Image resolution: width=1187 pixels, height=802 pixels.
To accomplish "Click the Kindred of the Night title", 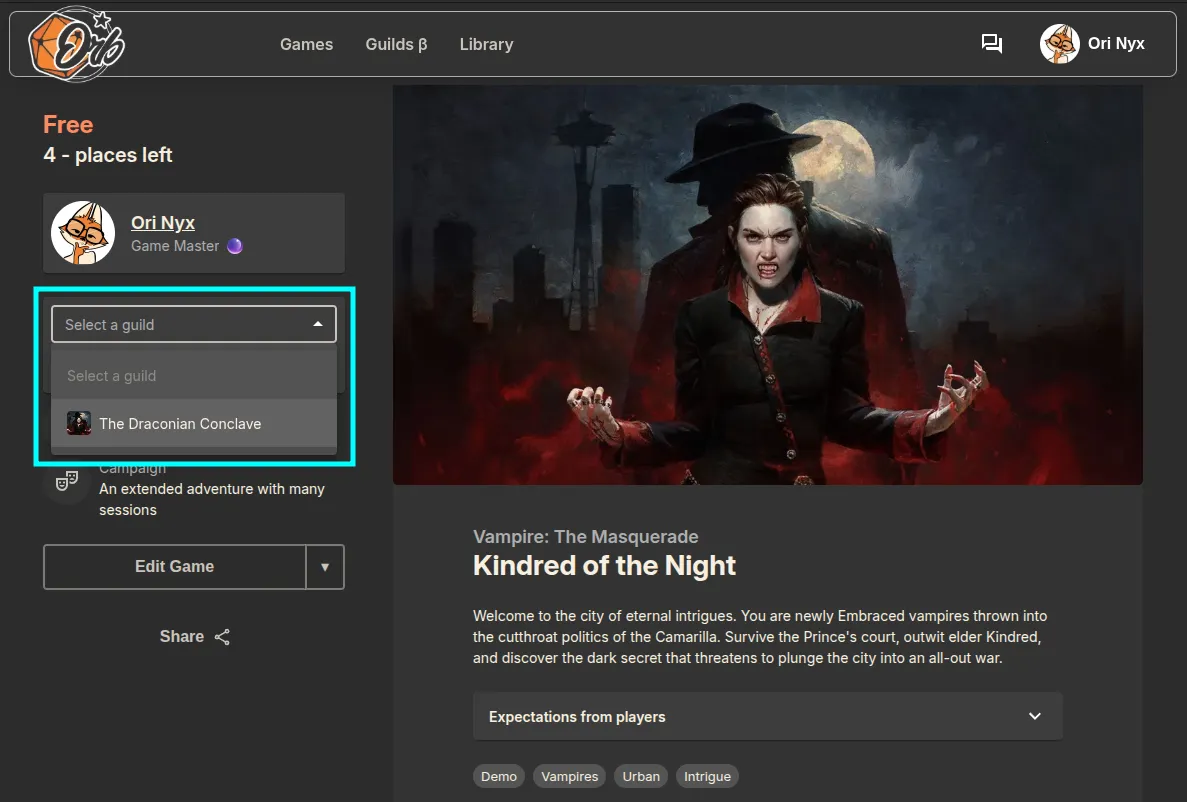I will click(x=604, y=566).
